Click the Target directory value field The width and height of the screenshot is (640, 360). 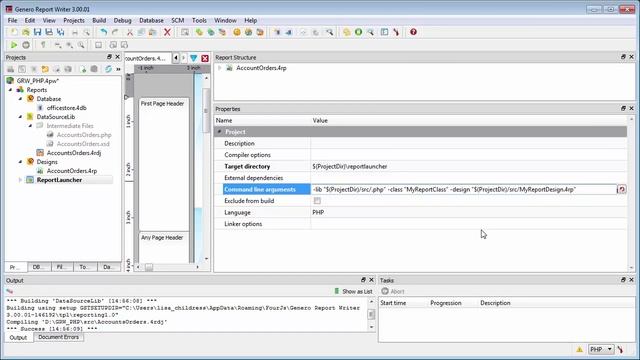coord(469,167)
